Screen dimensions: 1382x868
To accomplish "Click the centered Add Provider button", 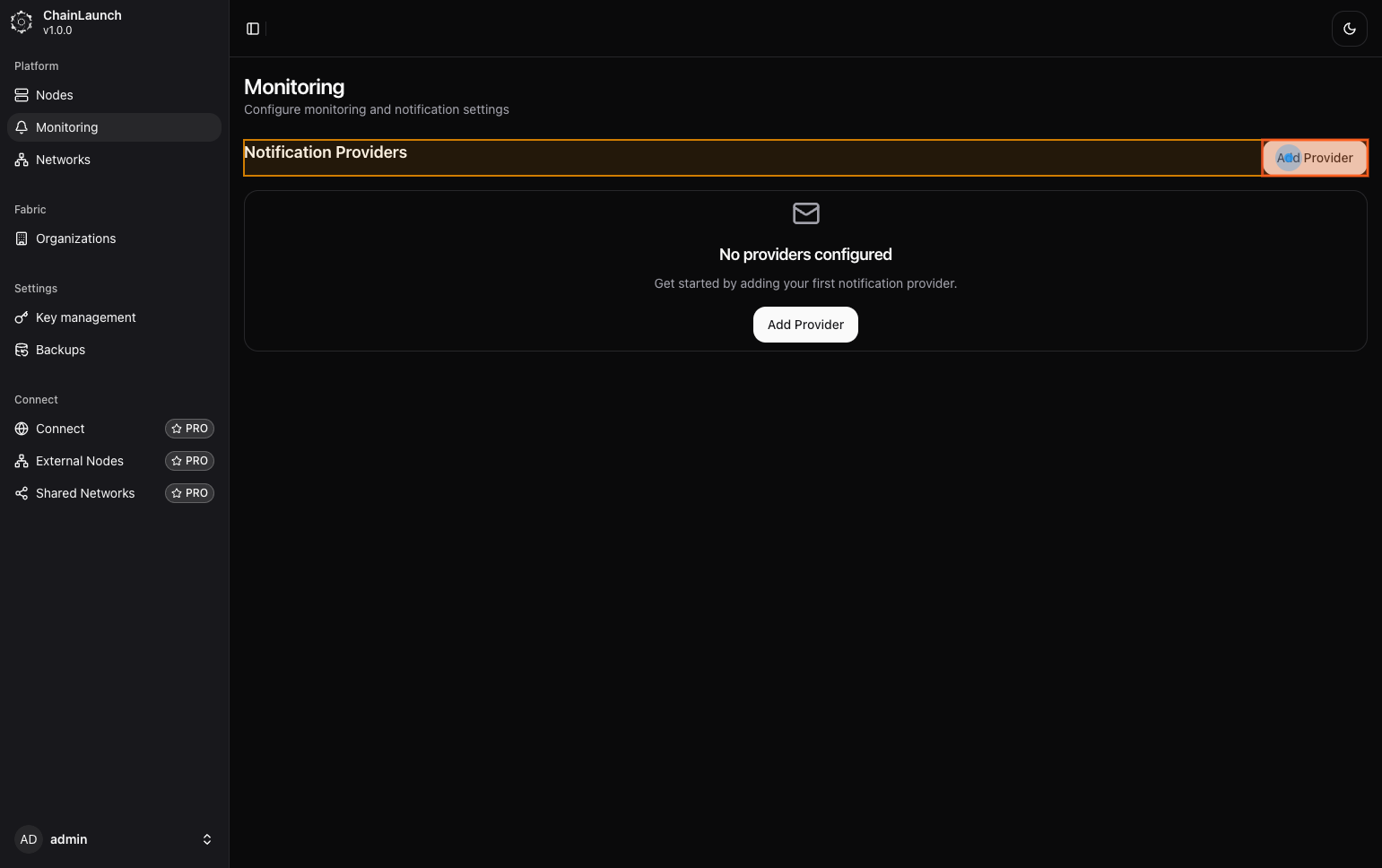I will (805, 325).
